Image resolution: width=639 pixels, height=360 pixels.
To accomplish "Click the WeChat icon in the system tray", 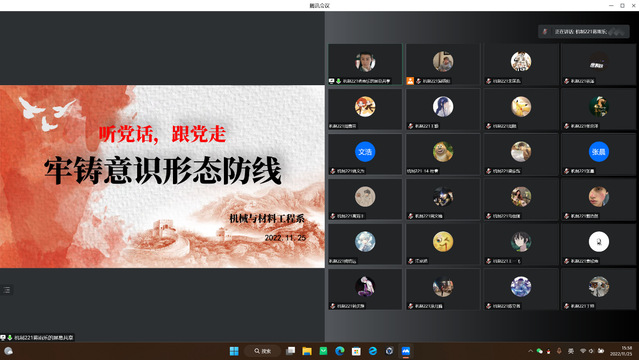I will (x=540, y=351).
